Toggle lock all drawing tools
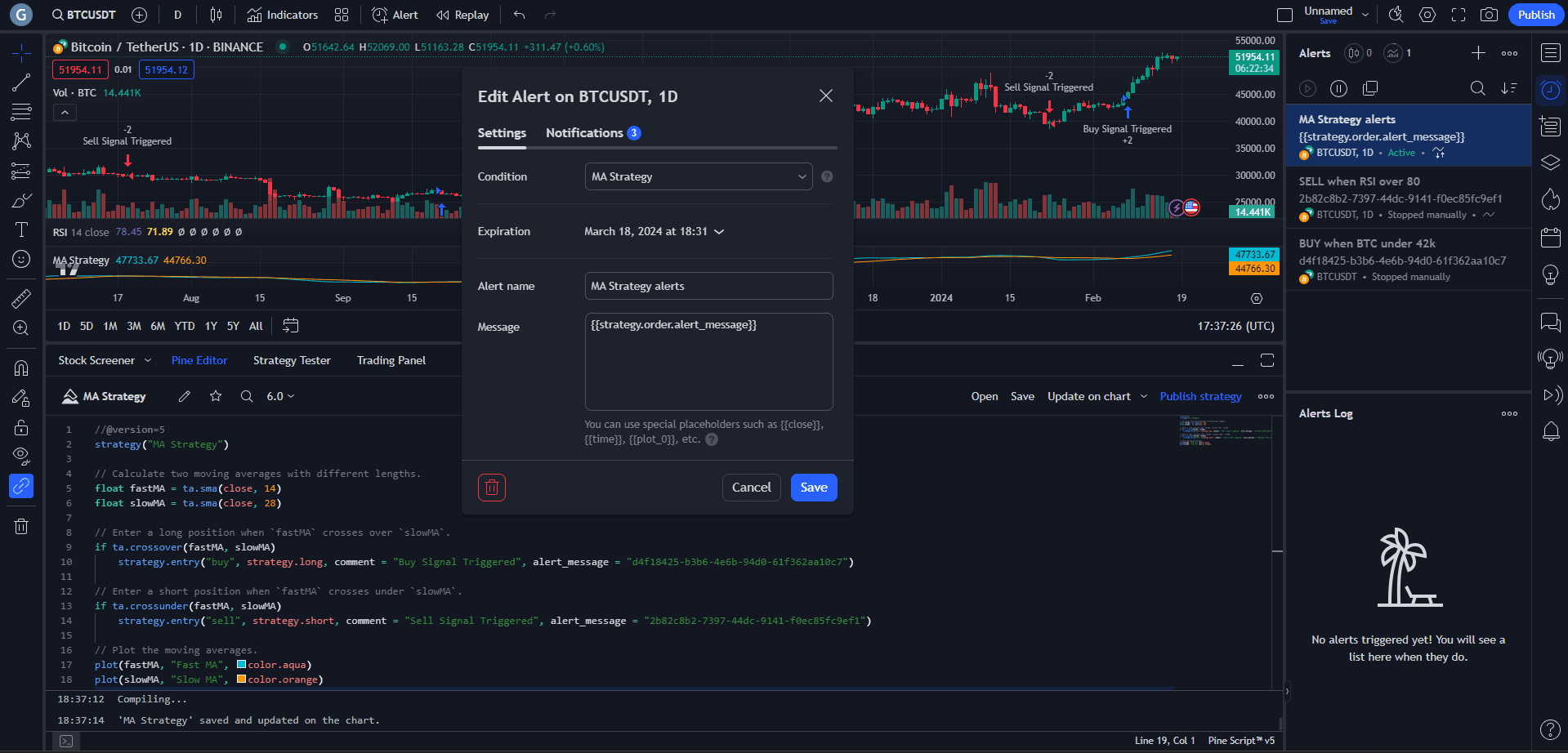 pyautogui.click(x=21, y=427)
